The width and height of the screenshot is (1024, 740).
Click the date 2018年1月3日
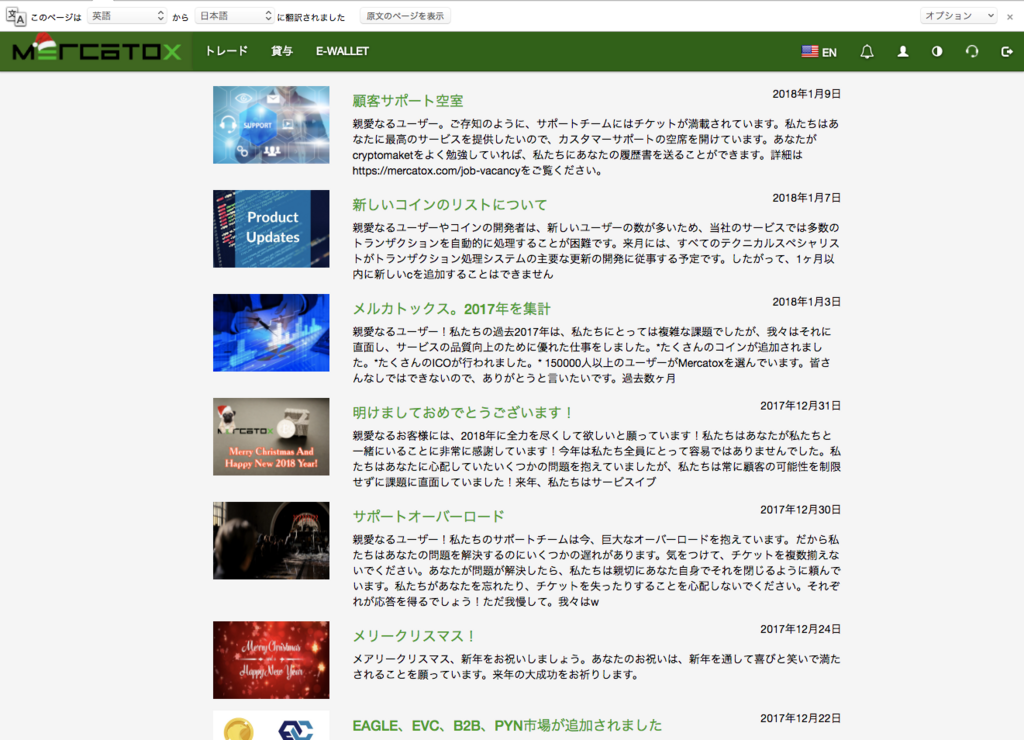(807, 302)
